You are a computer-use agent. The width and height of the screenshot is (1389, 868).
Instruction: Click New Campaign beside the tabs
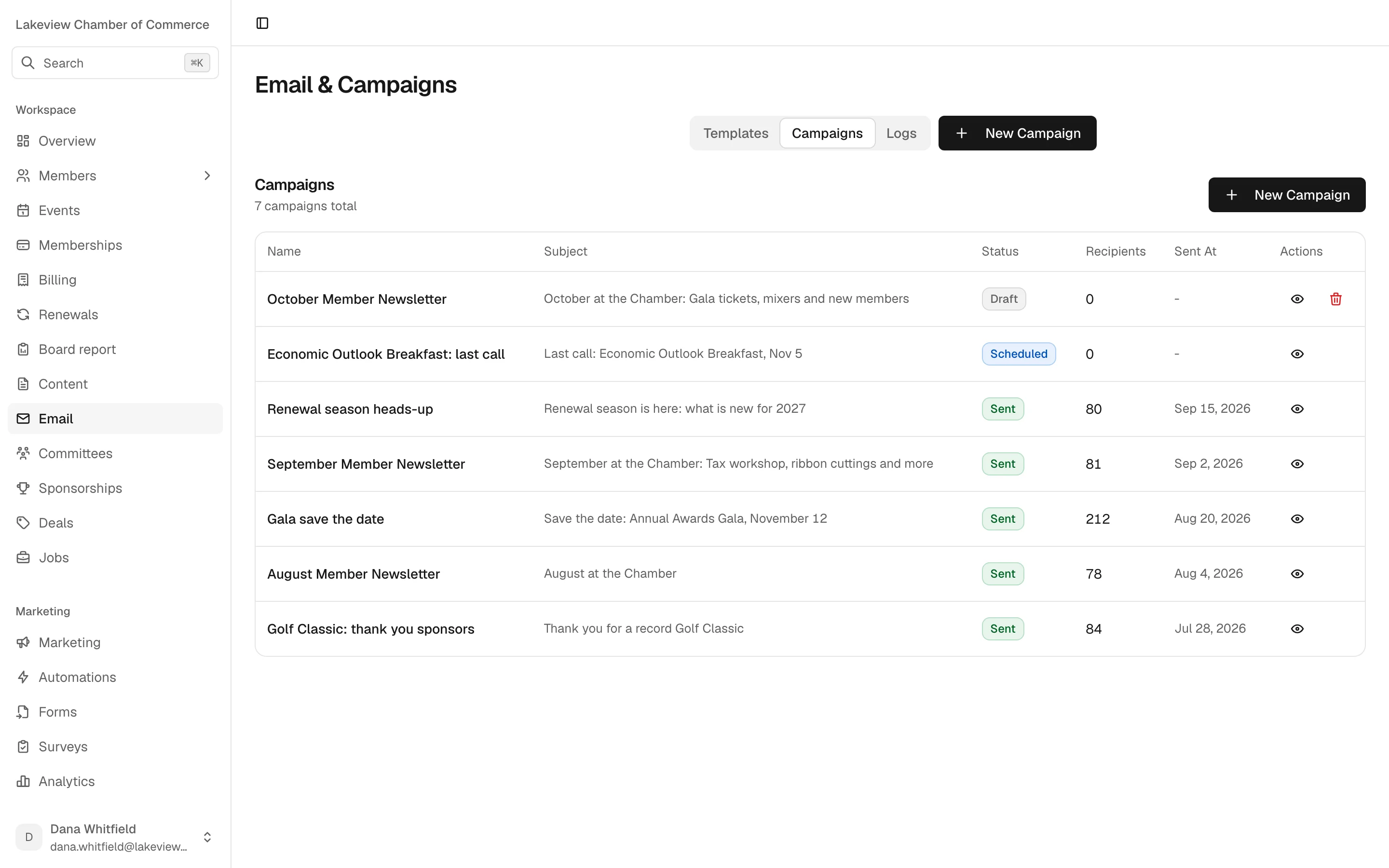1017,133
